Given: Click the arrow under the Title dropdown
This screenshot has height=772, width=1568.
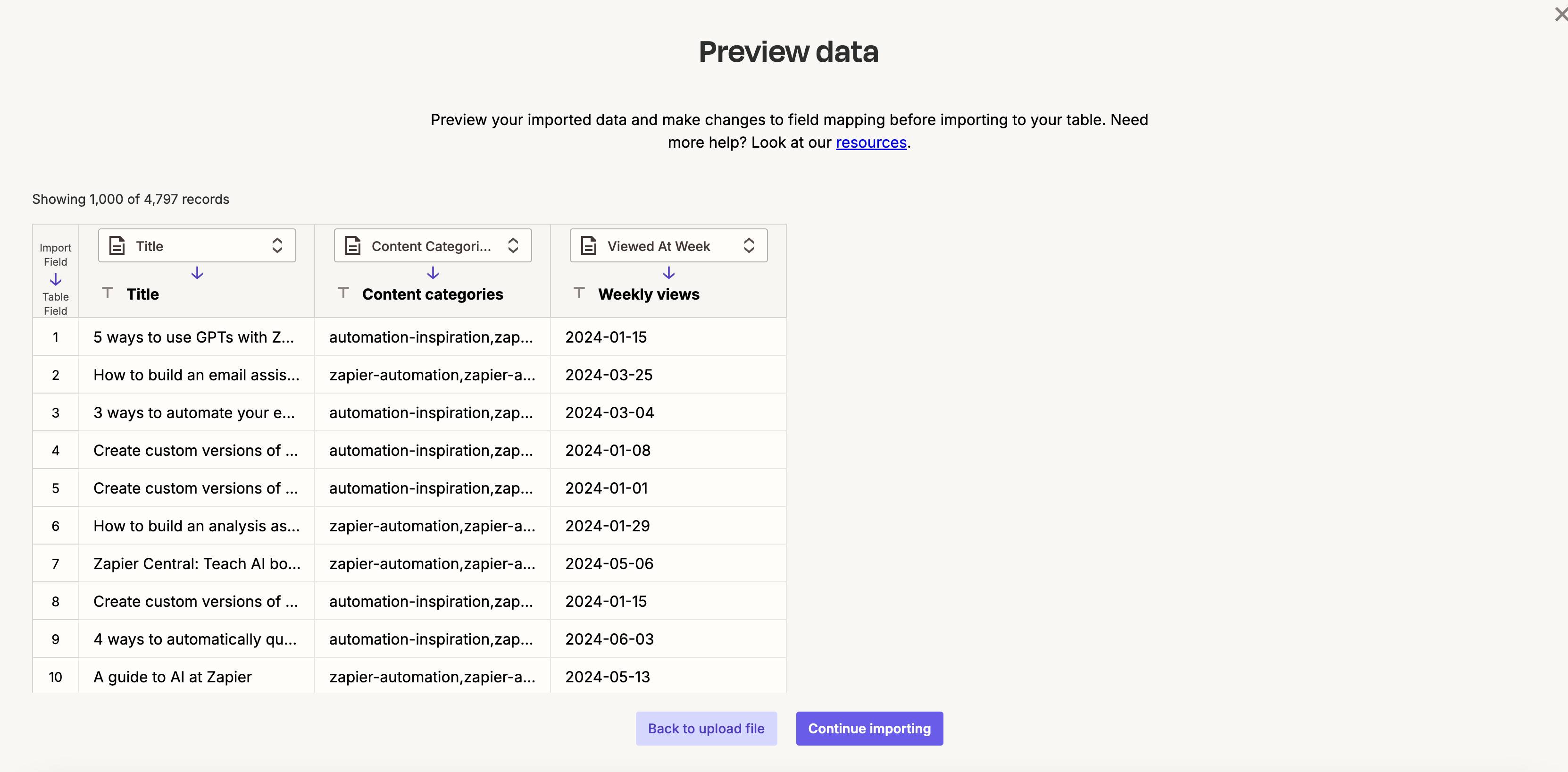Looking at the screenshot, I should 197,273.
